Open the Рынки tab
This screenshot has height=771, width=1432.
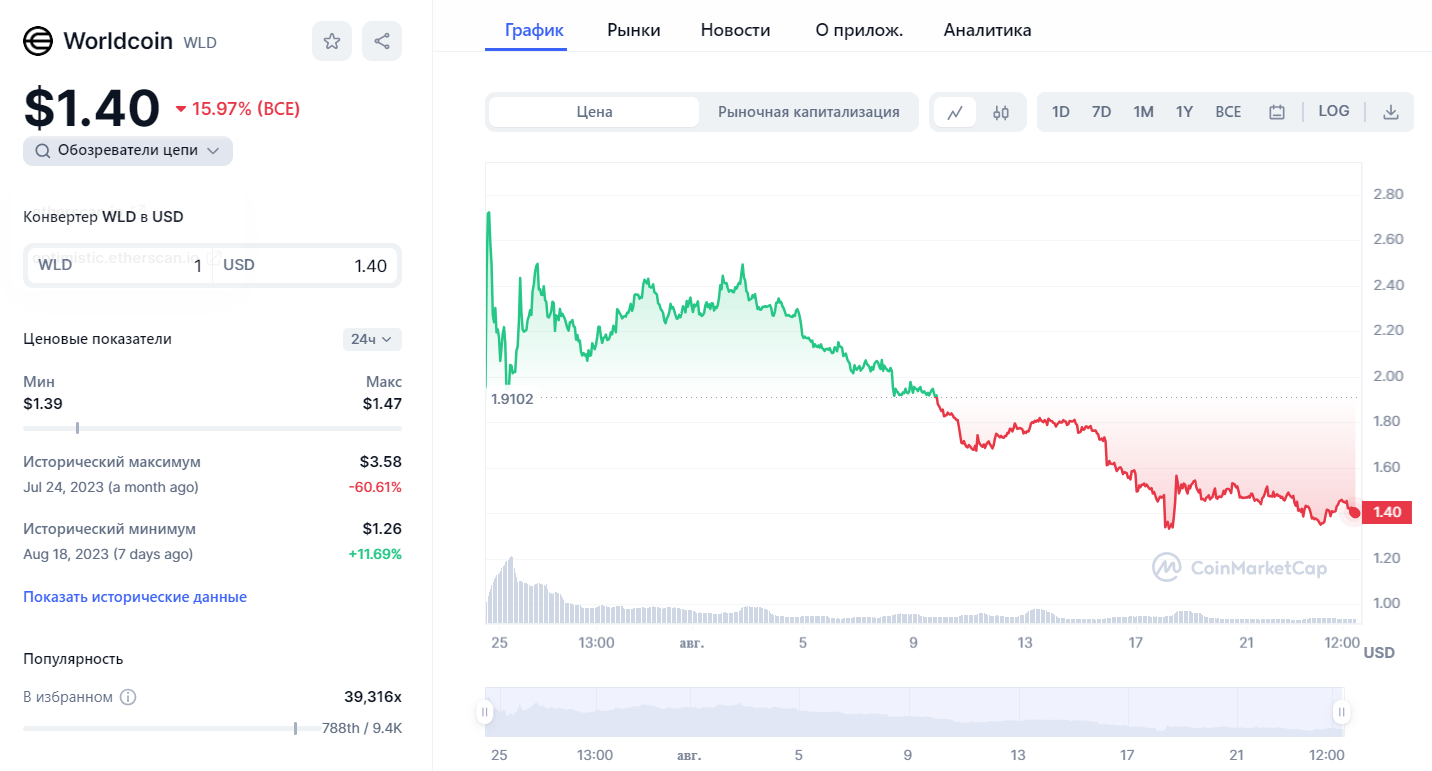(x=634, y=30)
